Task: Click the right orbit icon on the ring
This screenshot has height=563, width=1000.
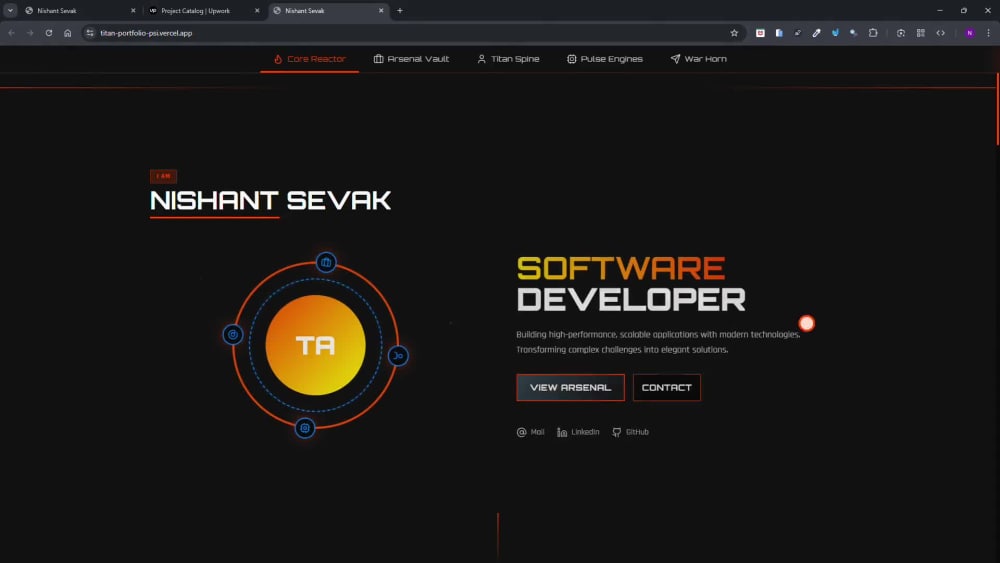Action: 398,356
